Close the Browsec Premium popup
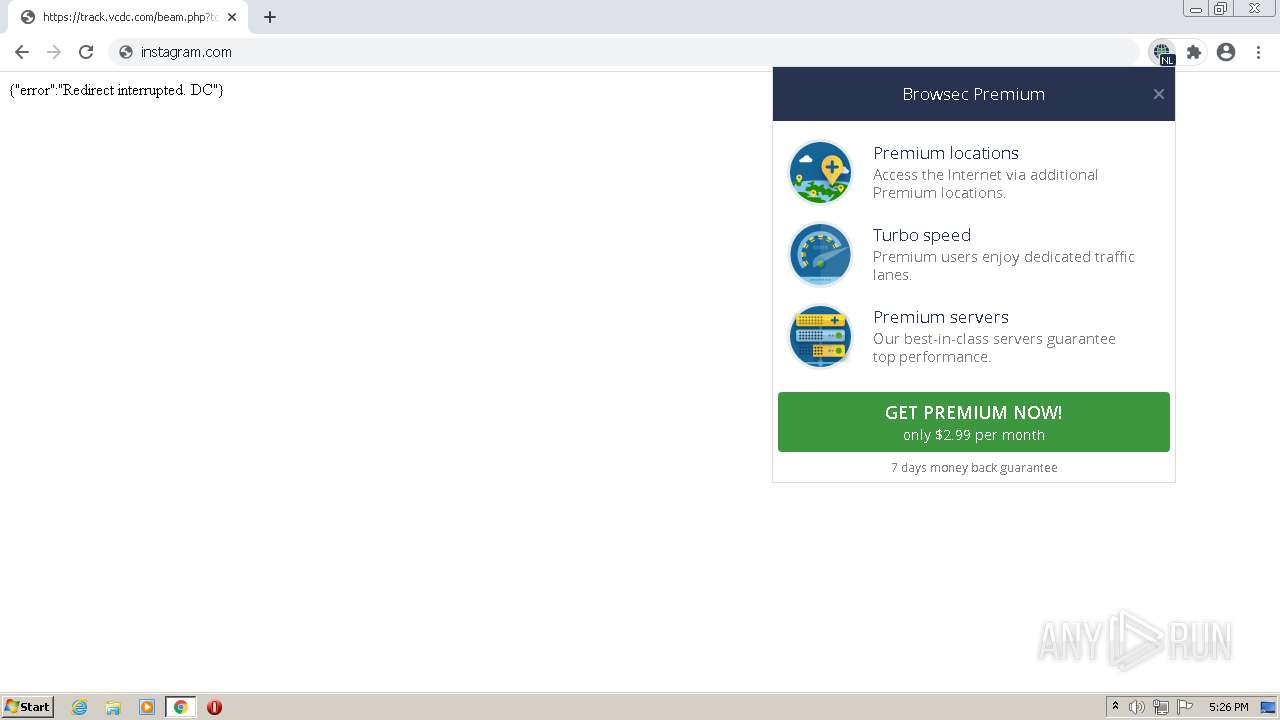Image resolution: width=1280 pixels, height=720 pixels. [x=1159, y=94]
